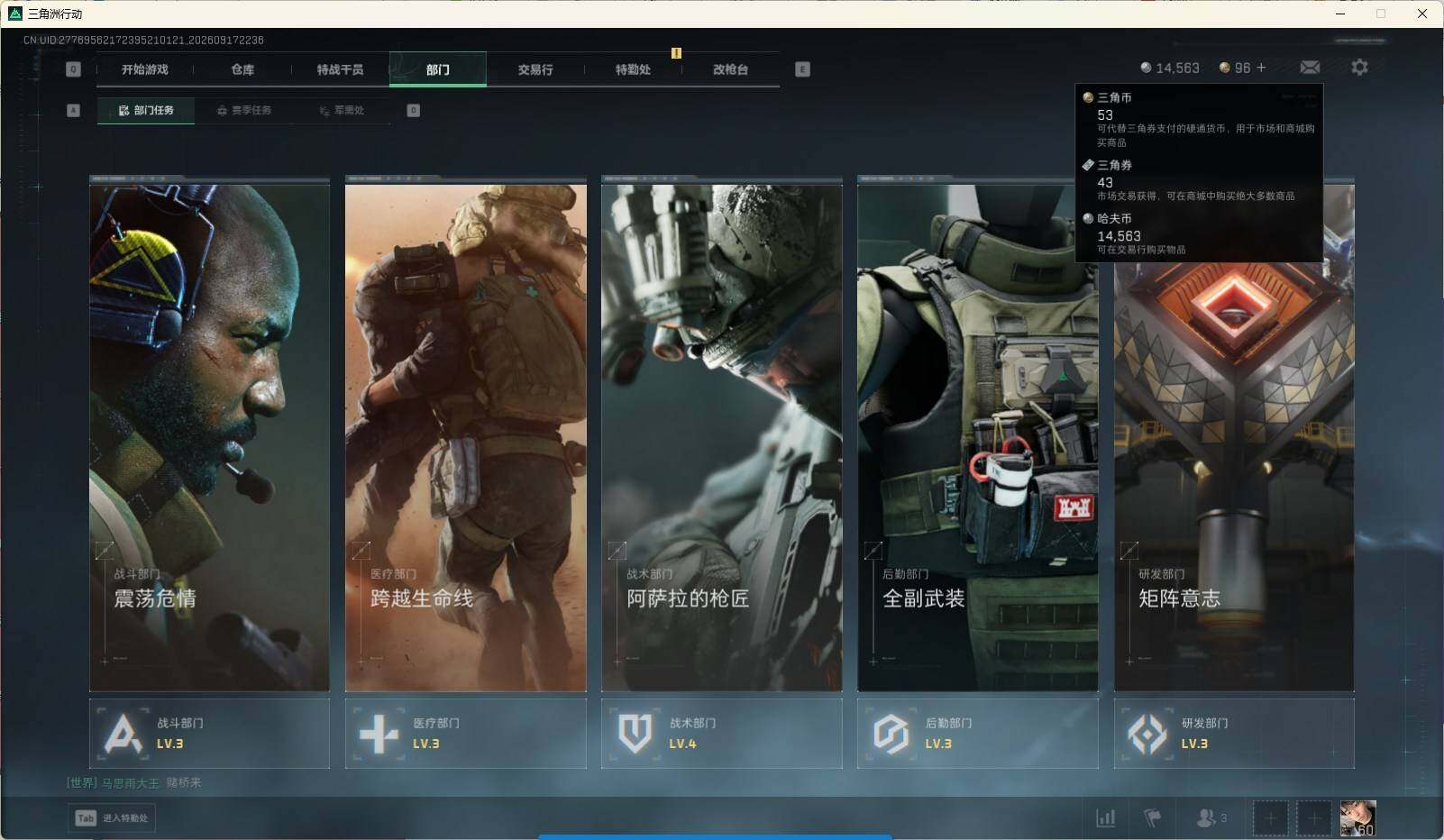The image size is (1444, 840).
Task: Select the 部门 tab
Action: 438,69
